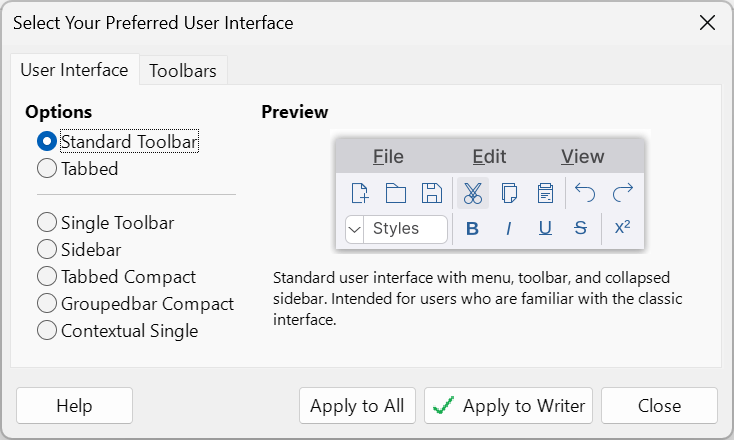Click the Cut scissors icon in preview
This screenshot has height=440, width=734.
click(473, 193)
